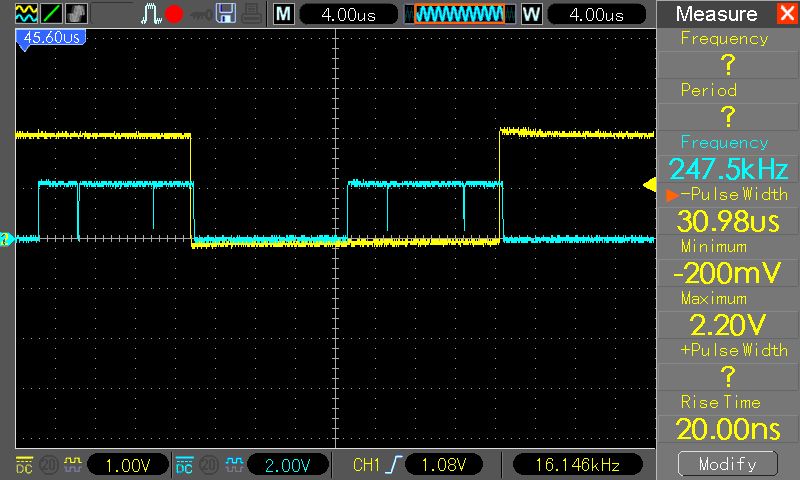Close the Measure panel with X
This screenshot has height=480, width=800.
786,14
